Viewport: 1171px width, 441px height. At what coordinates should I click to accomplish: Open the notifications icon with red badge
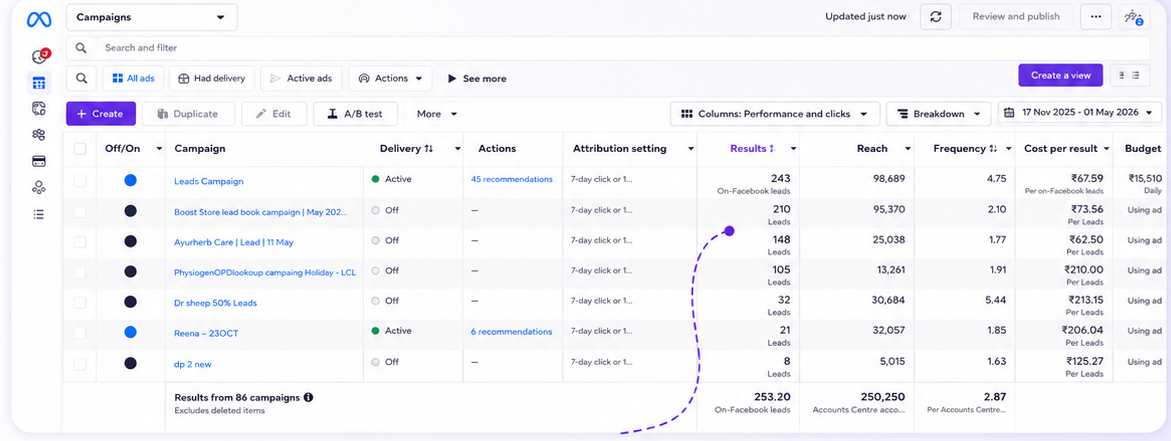pos(40,56)
